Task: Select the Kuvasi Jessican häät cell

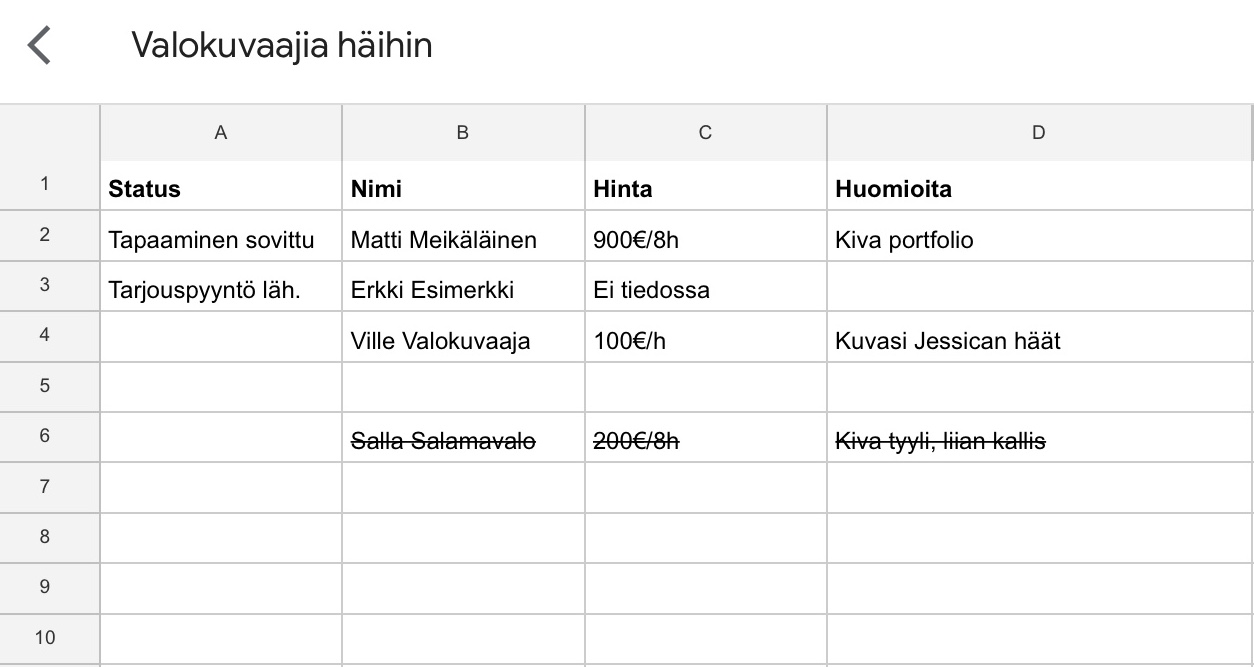Action: [x=1038, y=341]
